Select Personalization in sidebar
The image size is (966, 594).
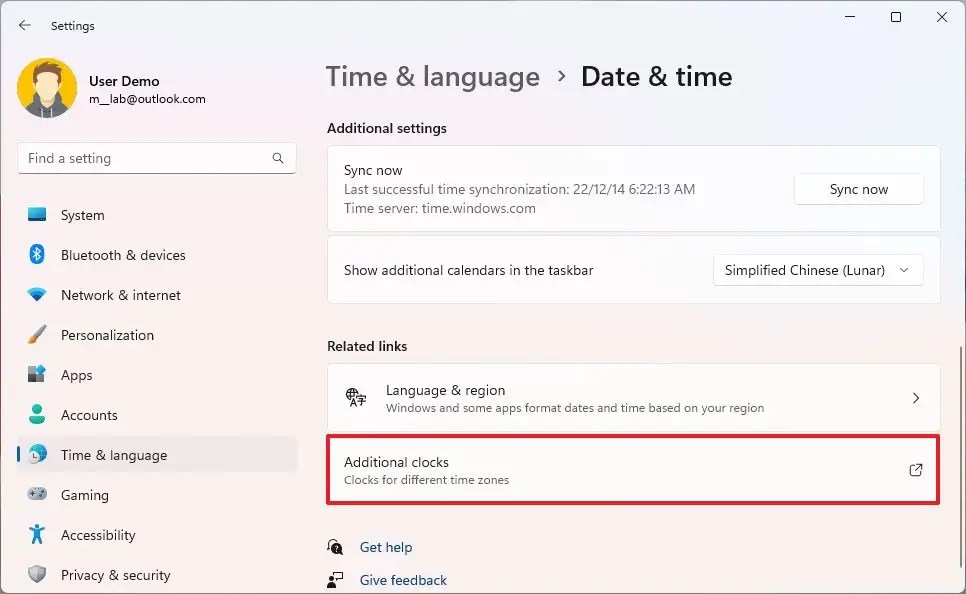(x=157, y=335)
